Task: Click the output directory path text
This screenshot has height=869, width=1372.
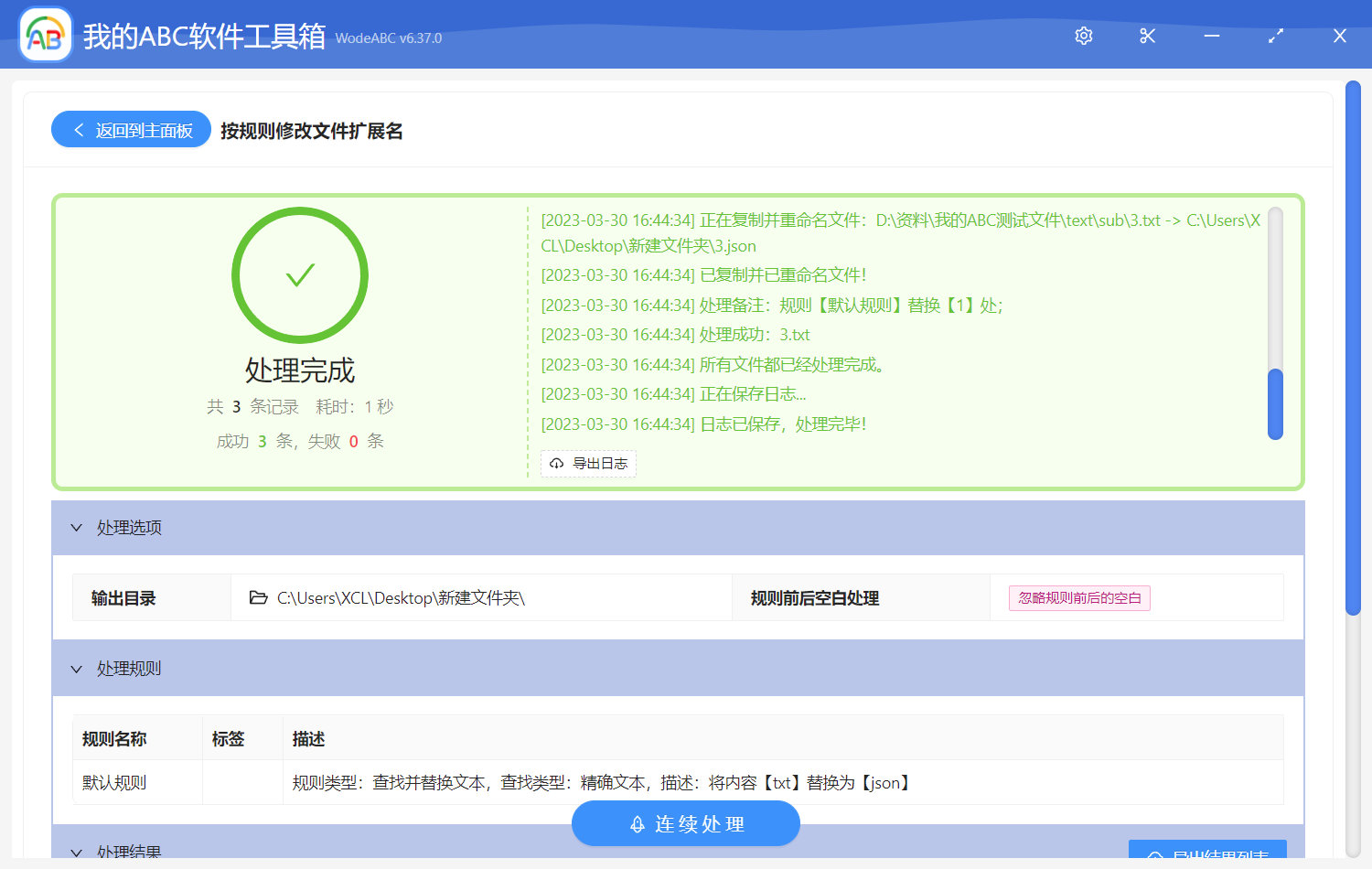Action: (400, 597)
